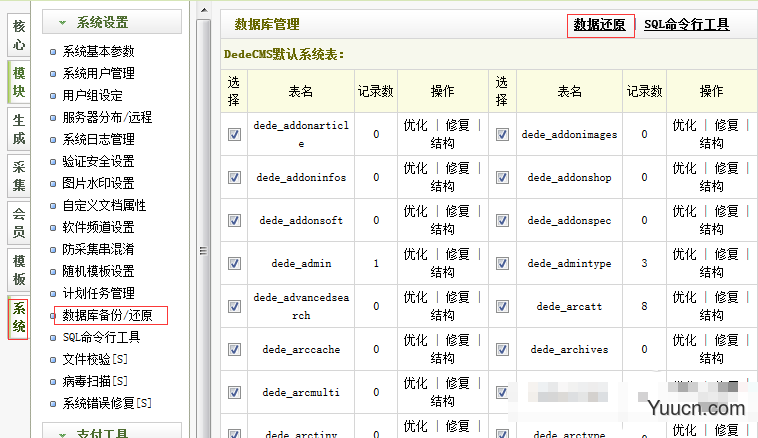Uncheck the dede_arccache table checkbox
Viewport: 758px width, 438px height.
point(234,349)
